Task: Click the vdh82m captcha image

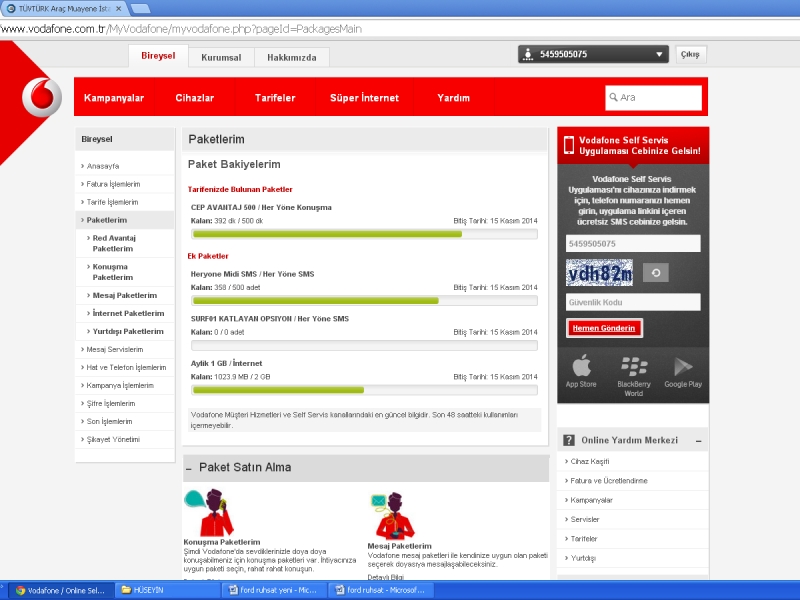Action: click(x=599, y=272)
